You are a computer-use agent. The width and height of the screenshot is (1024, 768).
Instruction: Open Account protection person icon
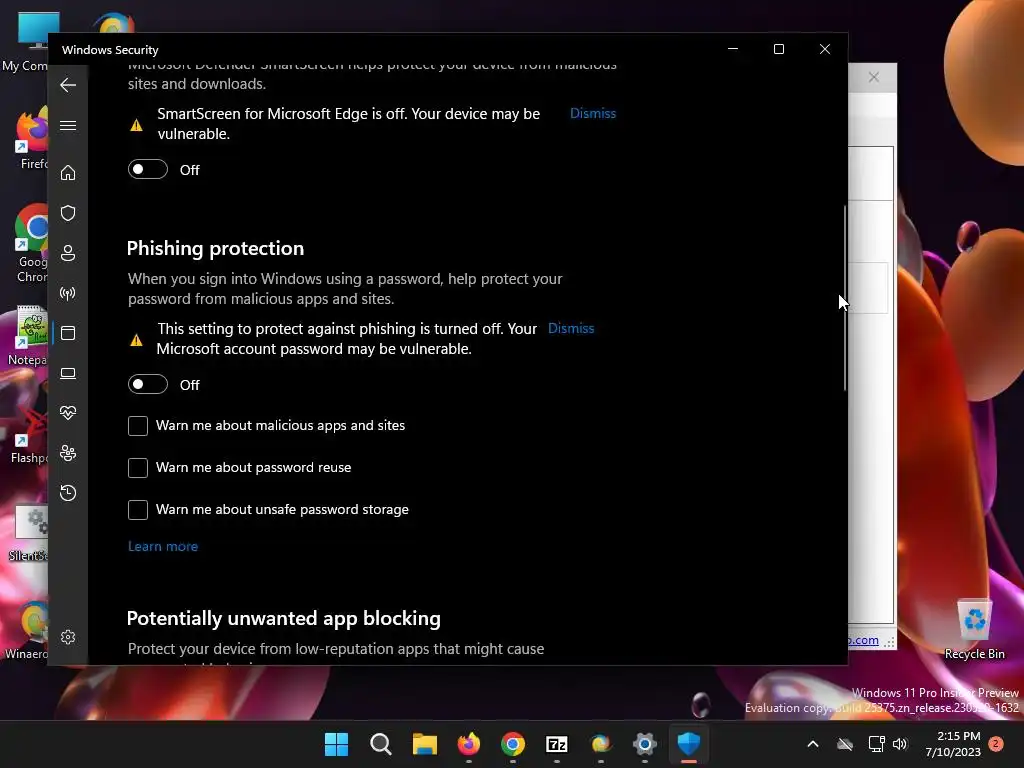click(68, 253)
